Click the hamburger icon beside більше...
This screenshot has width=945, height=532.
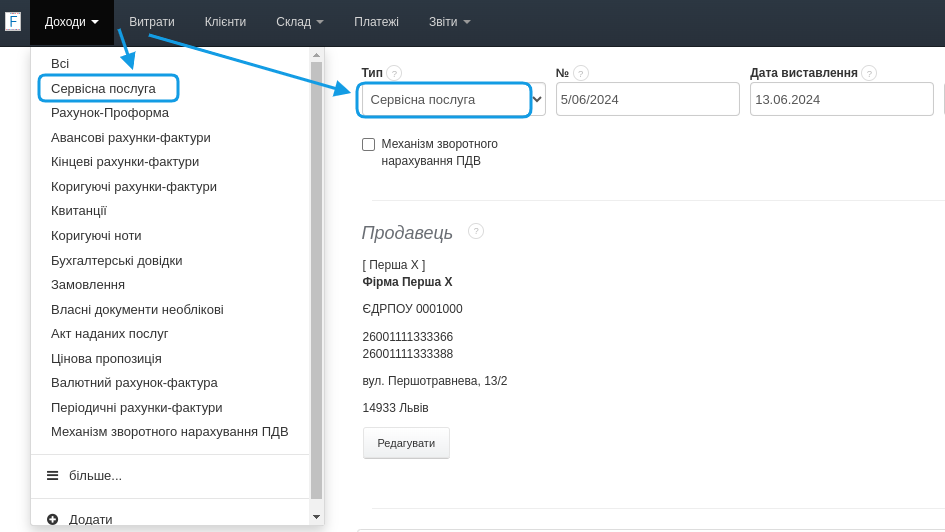(52, 475)
